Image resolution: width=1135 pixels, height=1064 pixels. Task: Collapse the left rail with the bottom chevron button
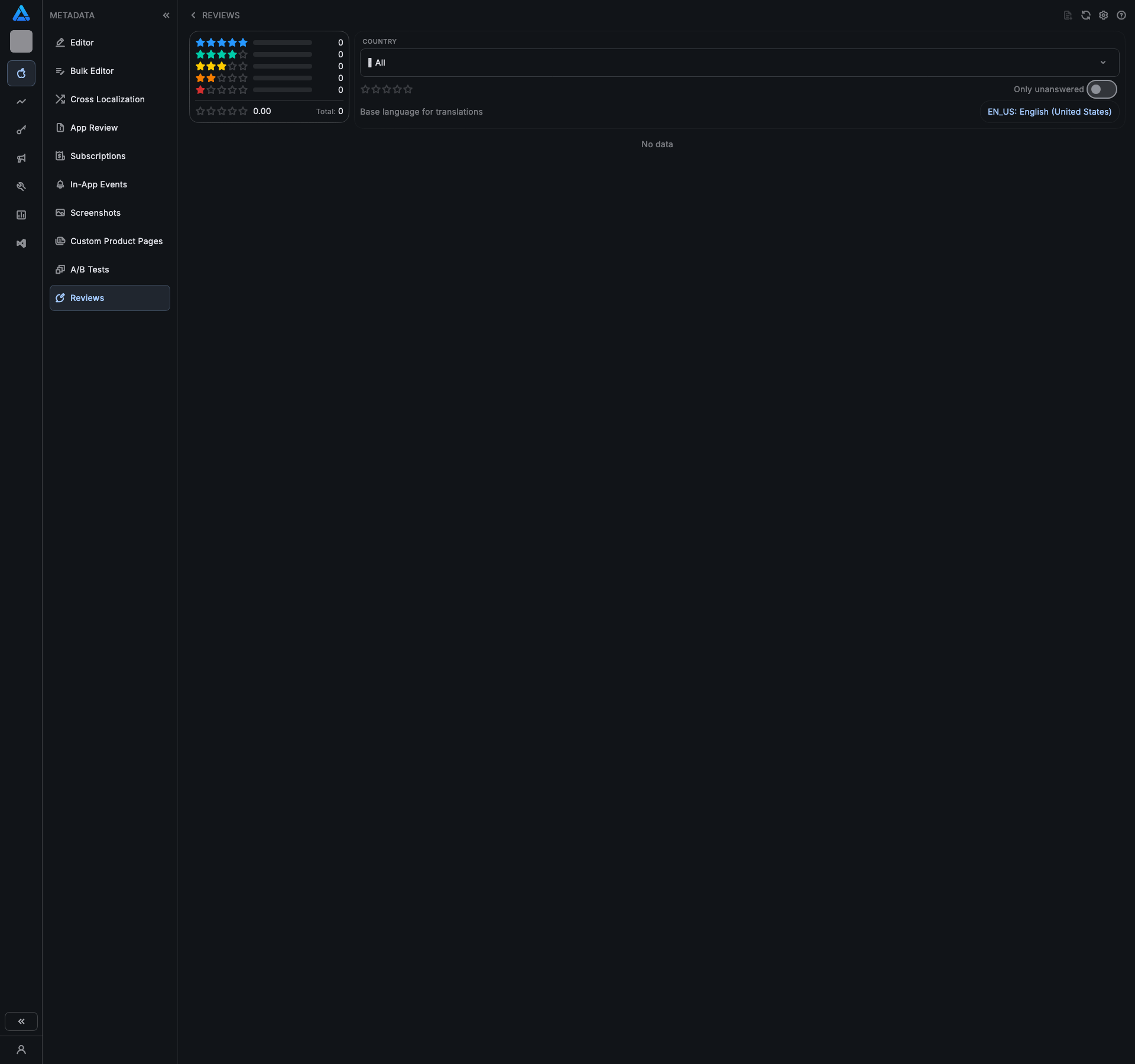(x=21, y=1021)
